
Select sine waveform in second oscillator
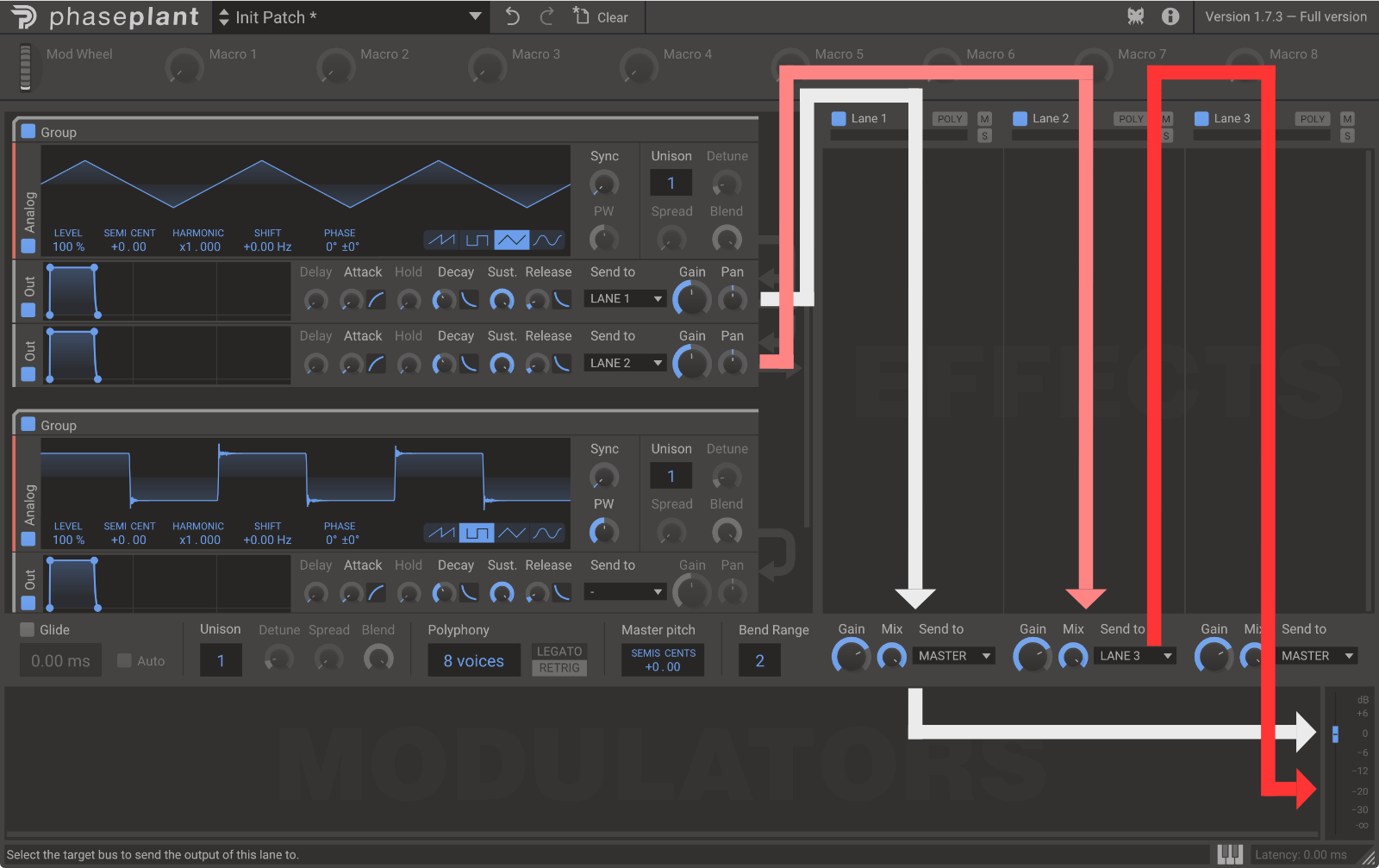(547, 533)
